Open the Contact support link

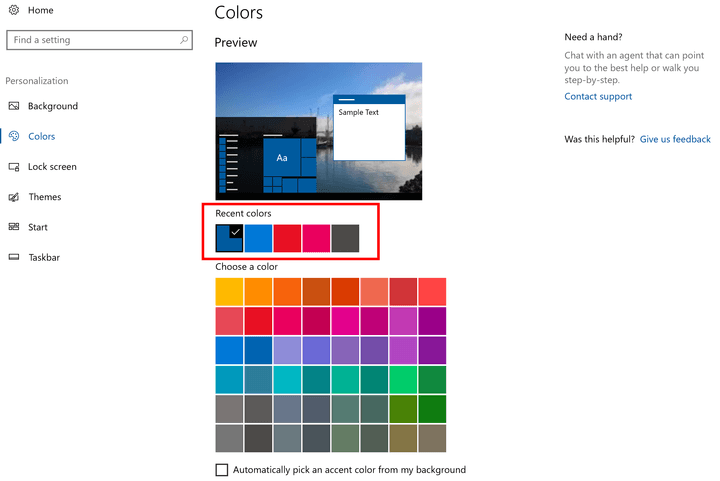(598, 97)
